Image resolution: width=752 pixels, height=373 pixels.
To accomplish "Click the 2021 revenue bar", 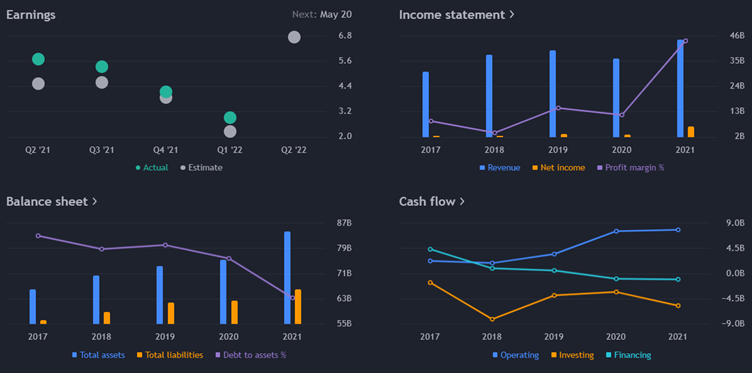I will point(680,88).
